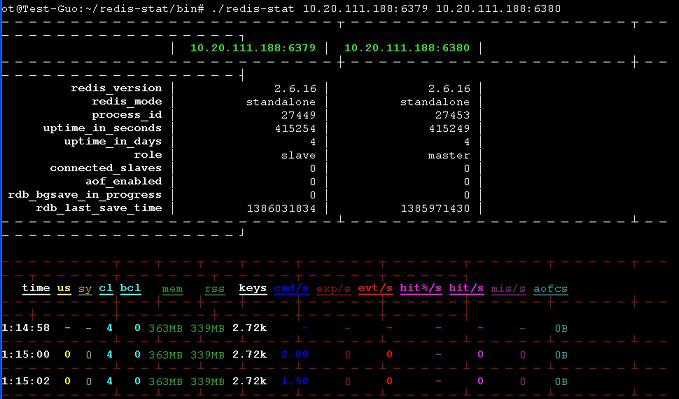Click the bcl column header
The image size is (679, 399).
[130, 289]
